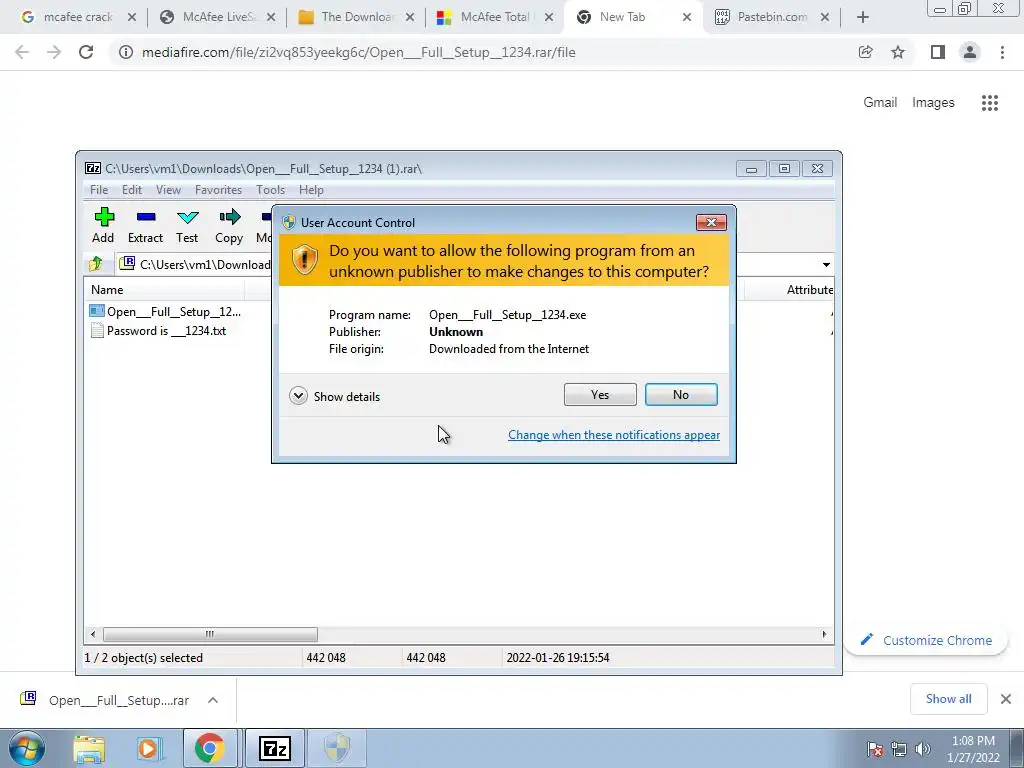The image size is (1024, 768).
Task: Open Chrome profile avatar
Action: (970, 52)
